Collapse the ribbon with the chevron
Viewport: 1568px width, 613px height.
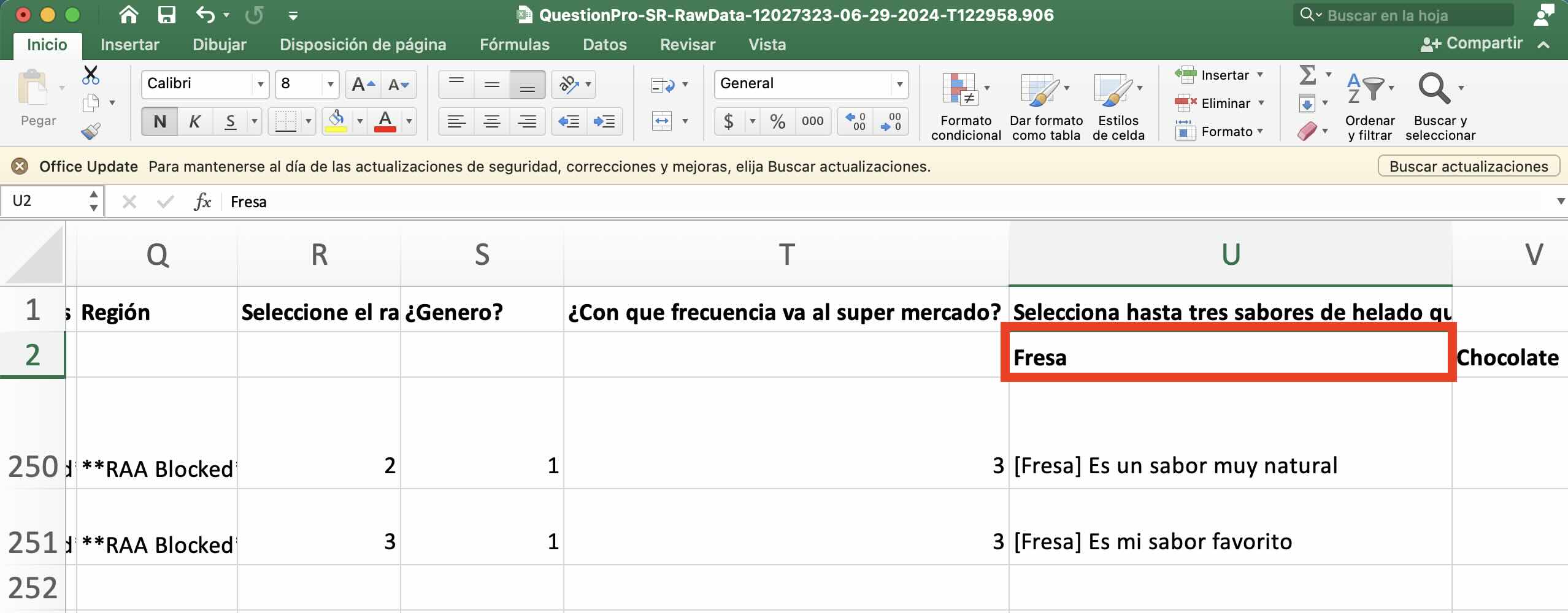1544,44
